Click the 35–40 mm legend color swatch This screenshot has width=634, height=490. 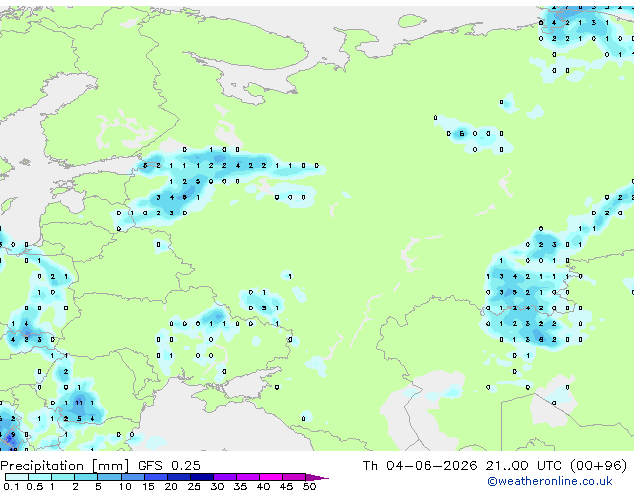(x=247, y=477)
